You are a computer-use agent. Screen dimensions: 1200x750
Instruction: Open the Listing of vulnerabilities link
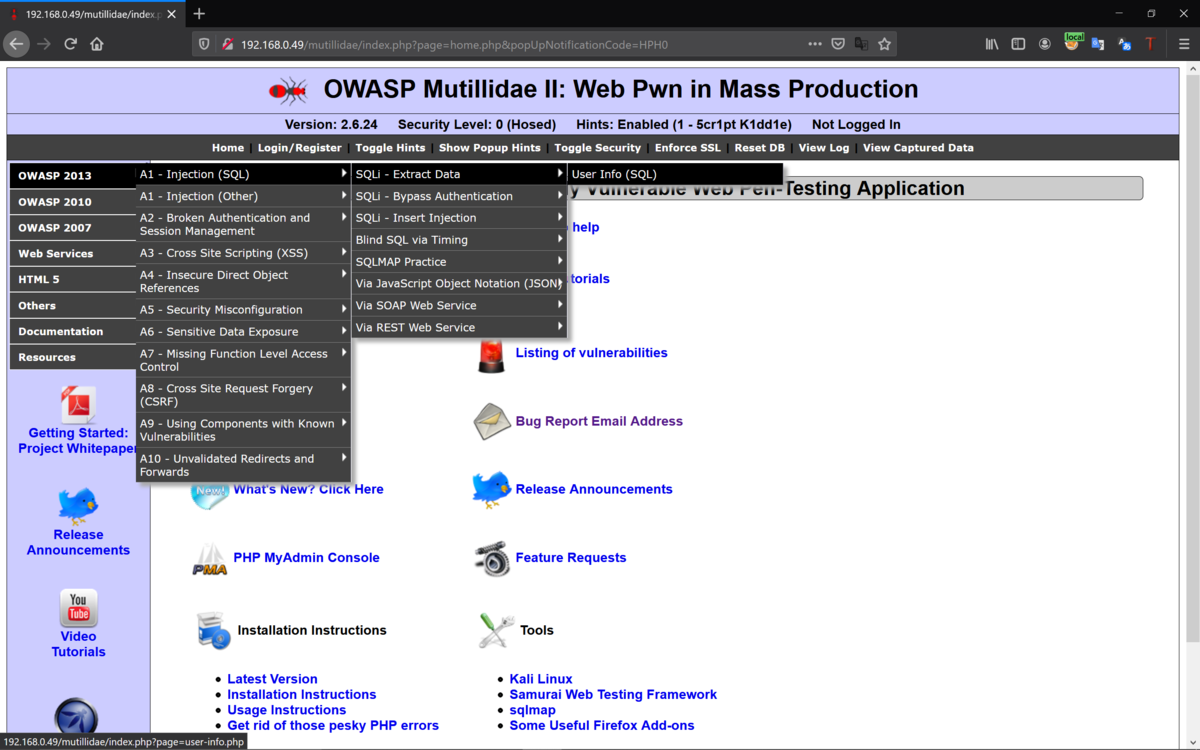[x=591, y=353]
